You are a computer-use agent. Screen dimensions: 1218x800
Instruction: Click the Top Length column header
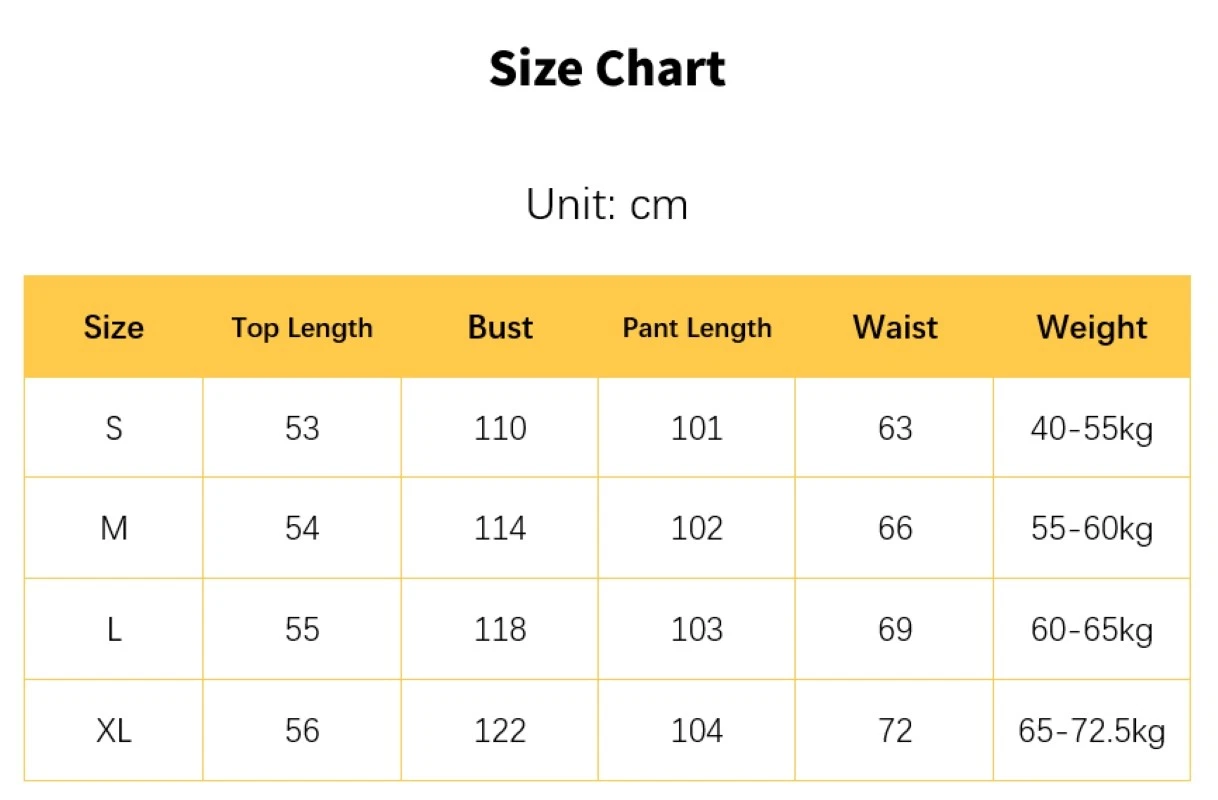(x=302, y=328)
